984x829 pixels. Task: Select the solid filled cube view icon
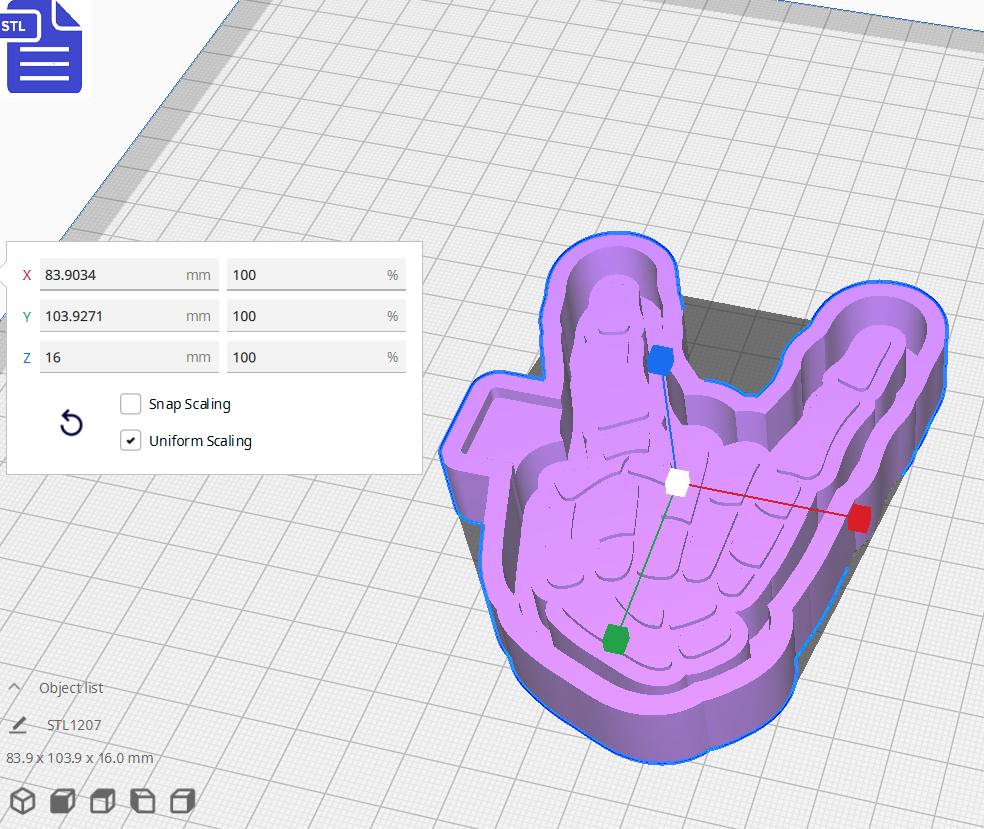point(62,801)
